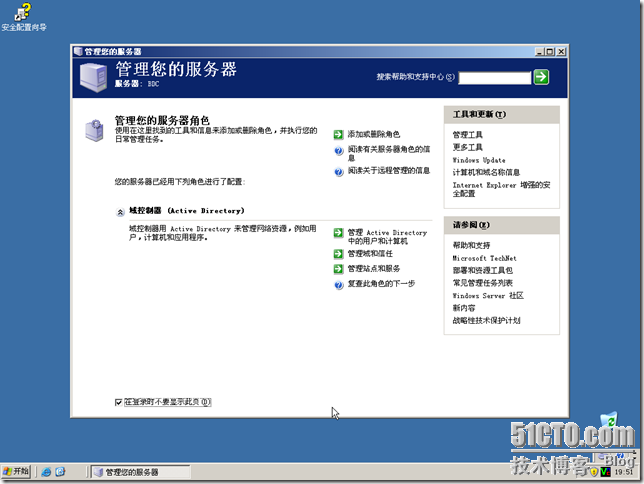Image resolution: width=644 pixels, height=484 pixels.
Task: Click the server roles icon beside 管理您的服务器角色
Action: [94, 130]
